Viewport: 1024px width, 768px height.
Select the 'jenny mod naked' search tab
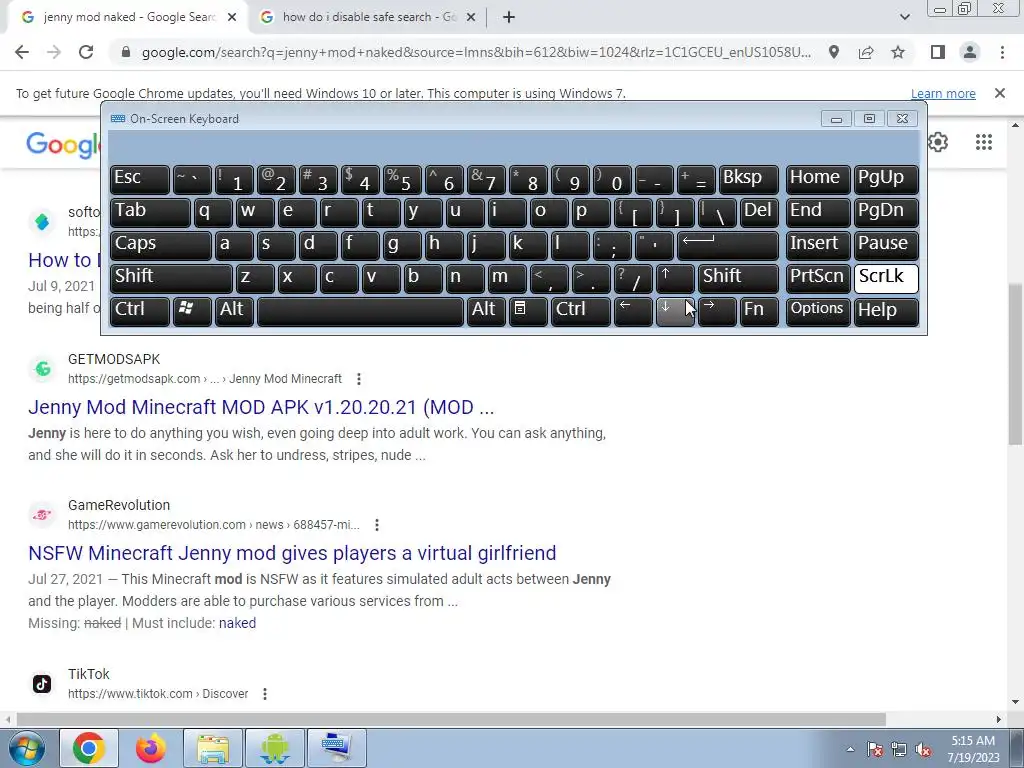(x=127, y=18)
